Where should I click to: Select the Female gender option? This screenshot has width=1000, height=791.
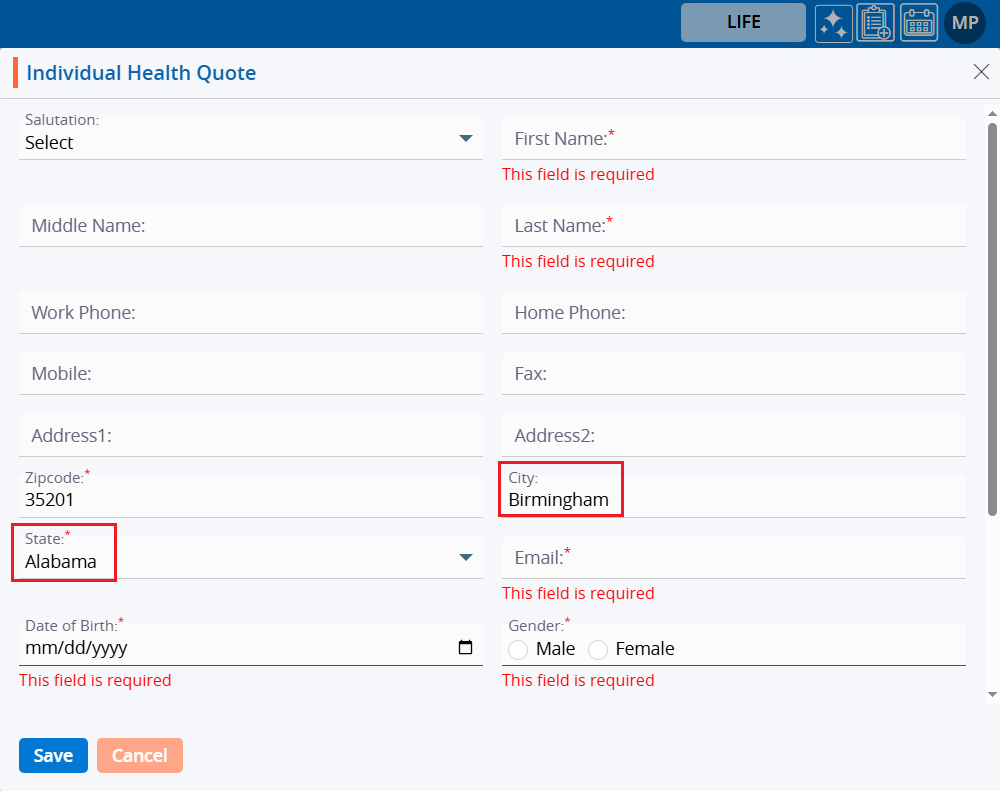598,650
